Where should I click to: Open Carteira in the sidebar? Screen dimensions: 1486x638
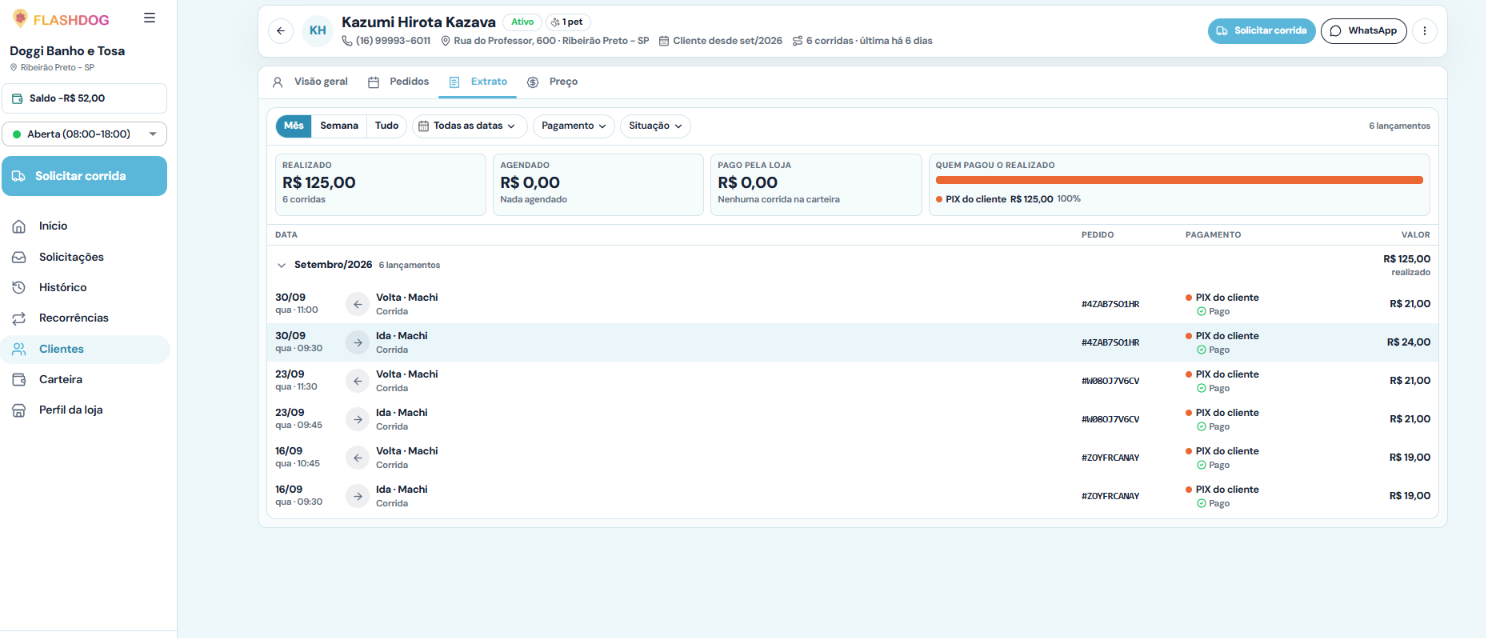[x=85, y=380]
